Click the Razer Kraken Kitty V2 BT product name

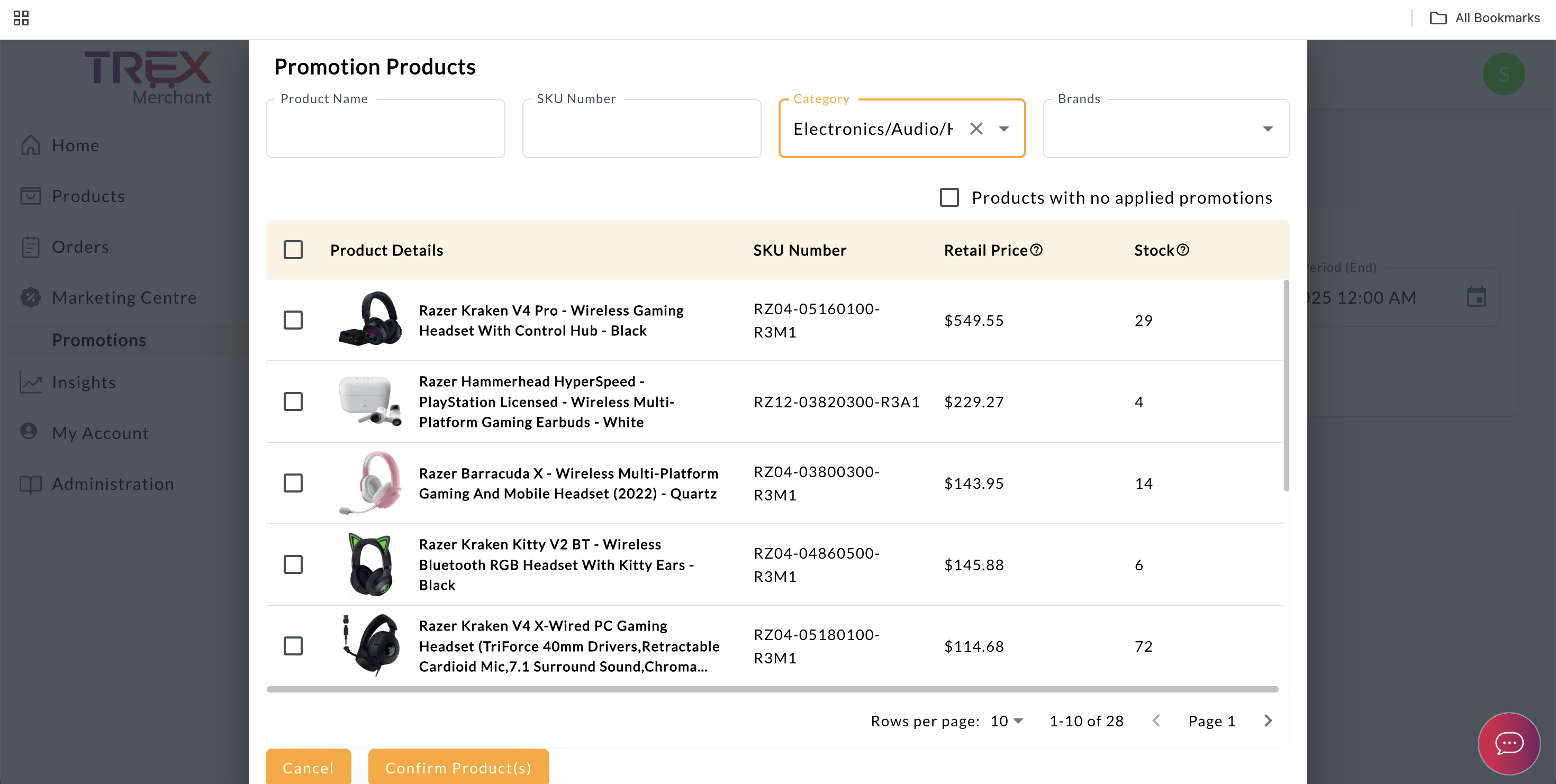point(556,564)
